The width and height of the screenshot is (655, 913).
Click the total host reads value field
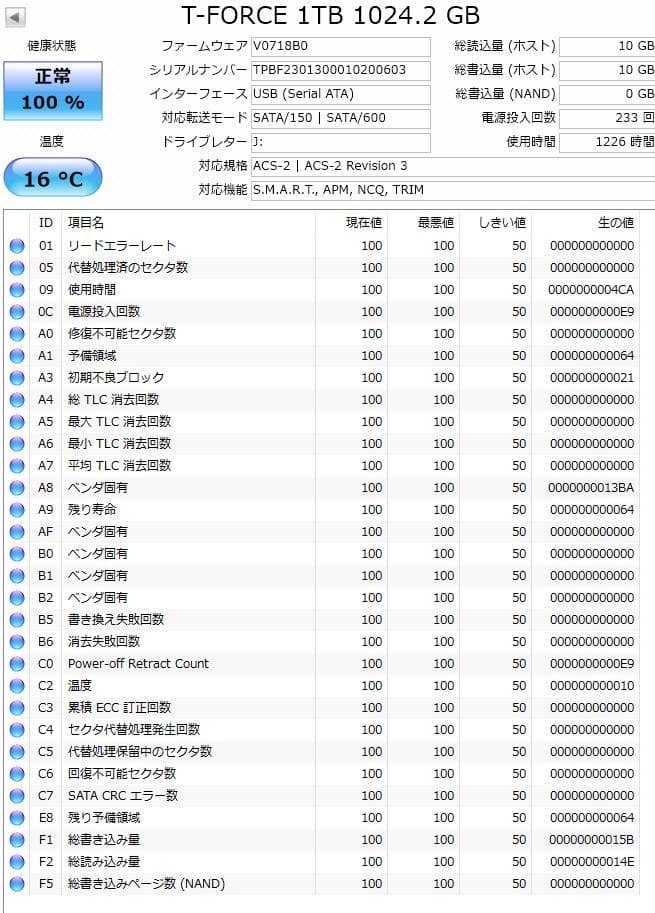[x=607, y=46]
